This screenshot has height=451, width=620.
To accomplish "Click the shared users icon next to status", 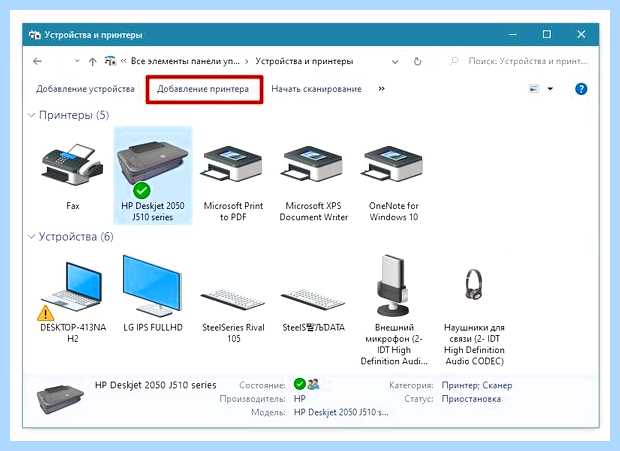I will coord(313,384).
